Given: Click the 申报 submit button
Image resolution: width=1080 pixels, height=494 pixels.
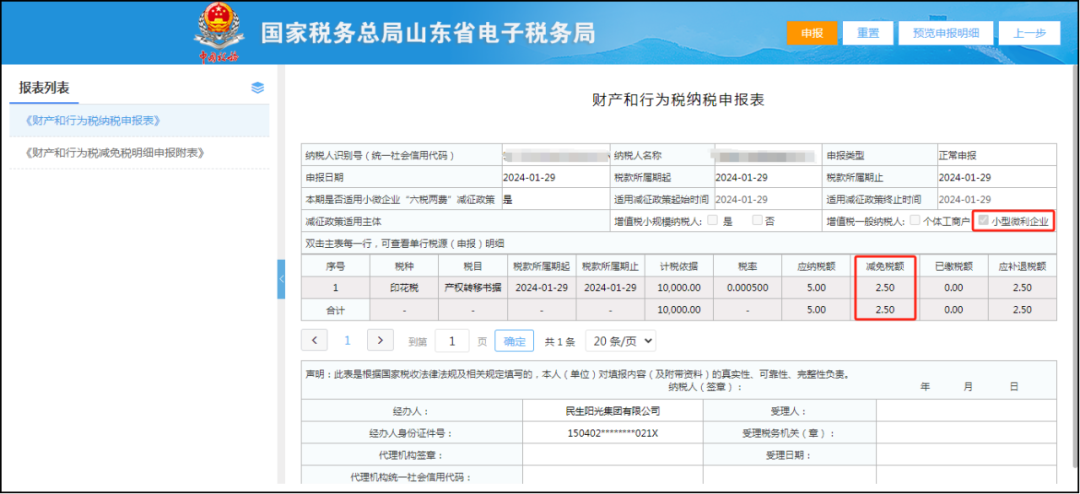Looking at the screenshot, I should [x=811, y=32].
